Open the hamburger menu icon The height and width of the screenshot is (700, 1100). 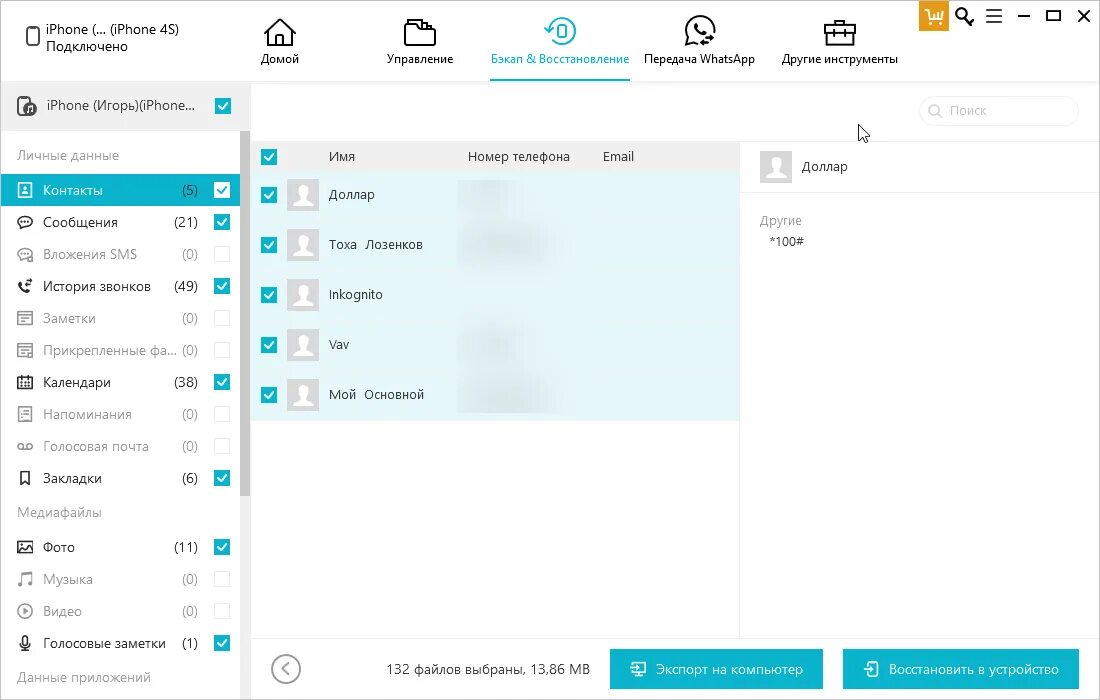coord(994,16)
